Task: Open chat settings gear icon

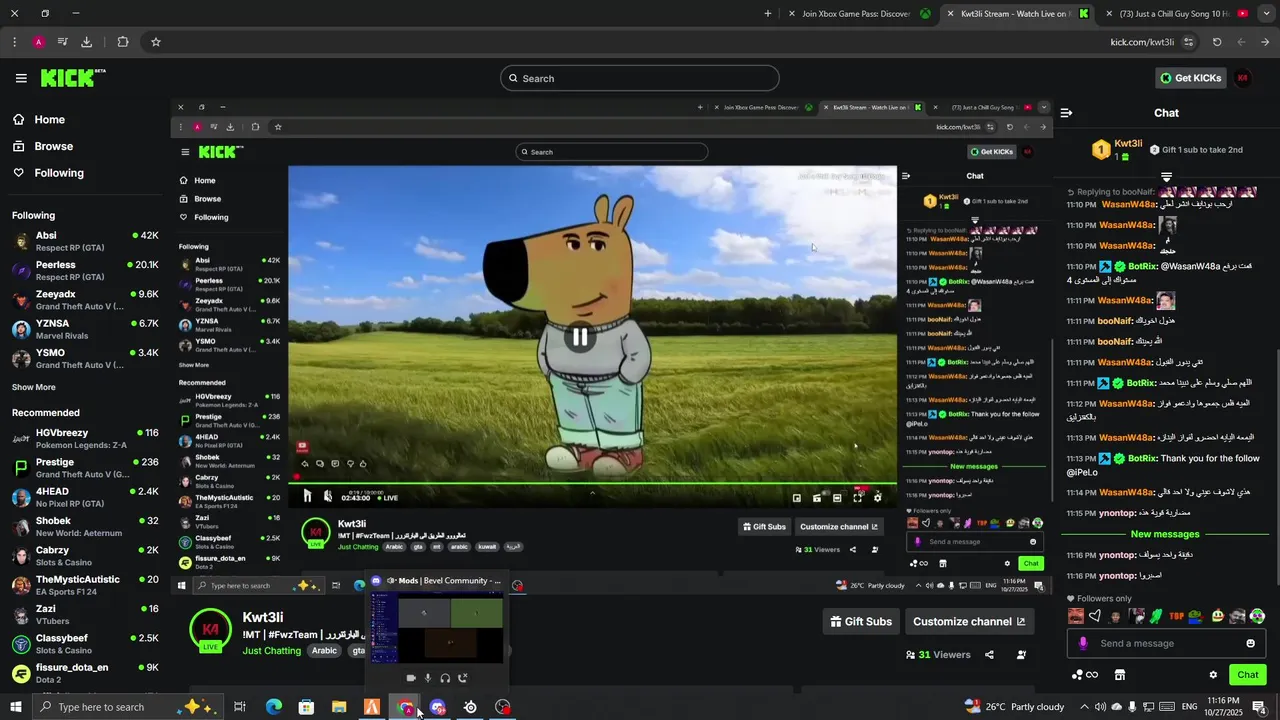Action: (1213, 675)
